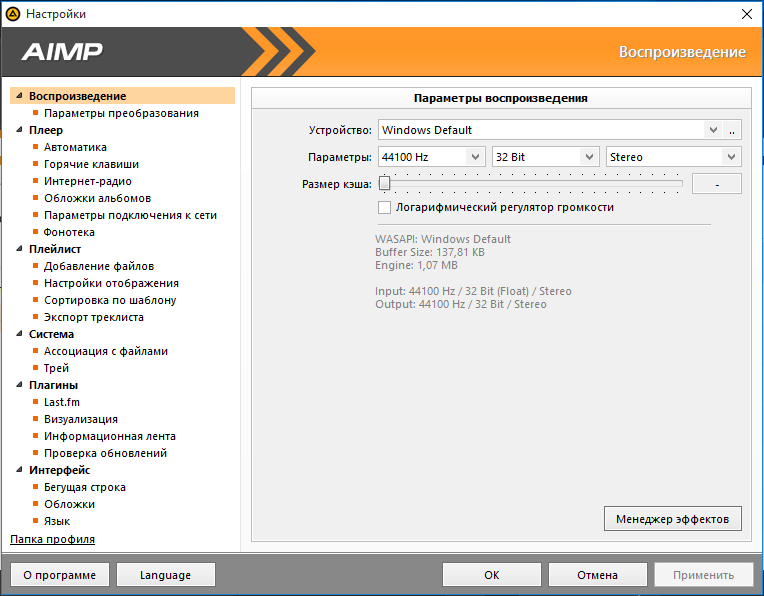Image resolution: width=764 pixels, height=596 pixels.
Task: Collapse the Плейлист tree section
Action: (19, 249)
